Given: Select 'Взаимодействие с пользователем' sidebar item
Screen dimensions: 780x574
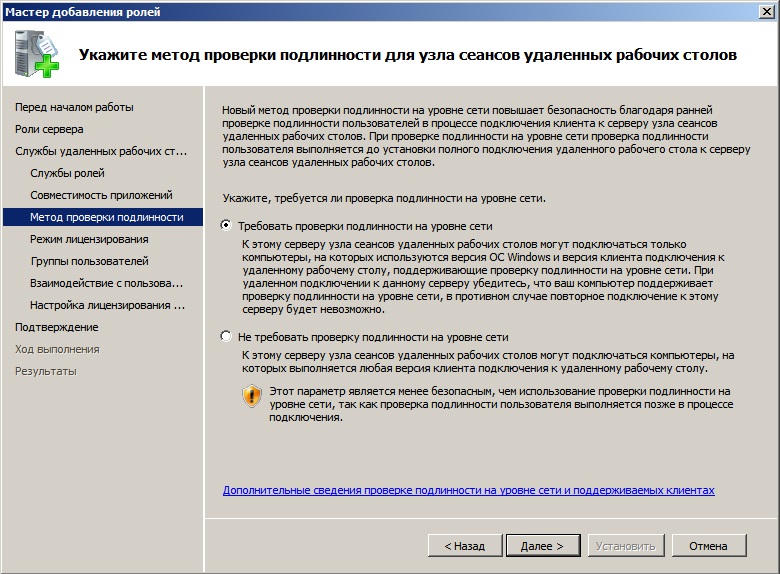Looking at the screenshot, I should pos(106,283).
